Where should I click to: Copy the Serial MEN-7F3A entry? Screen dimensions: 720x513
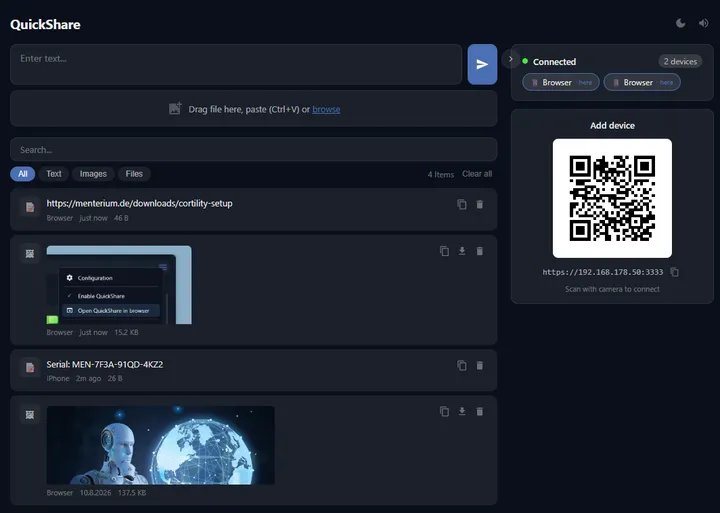(462, 365)
